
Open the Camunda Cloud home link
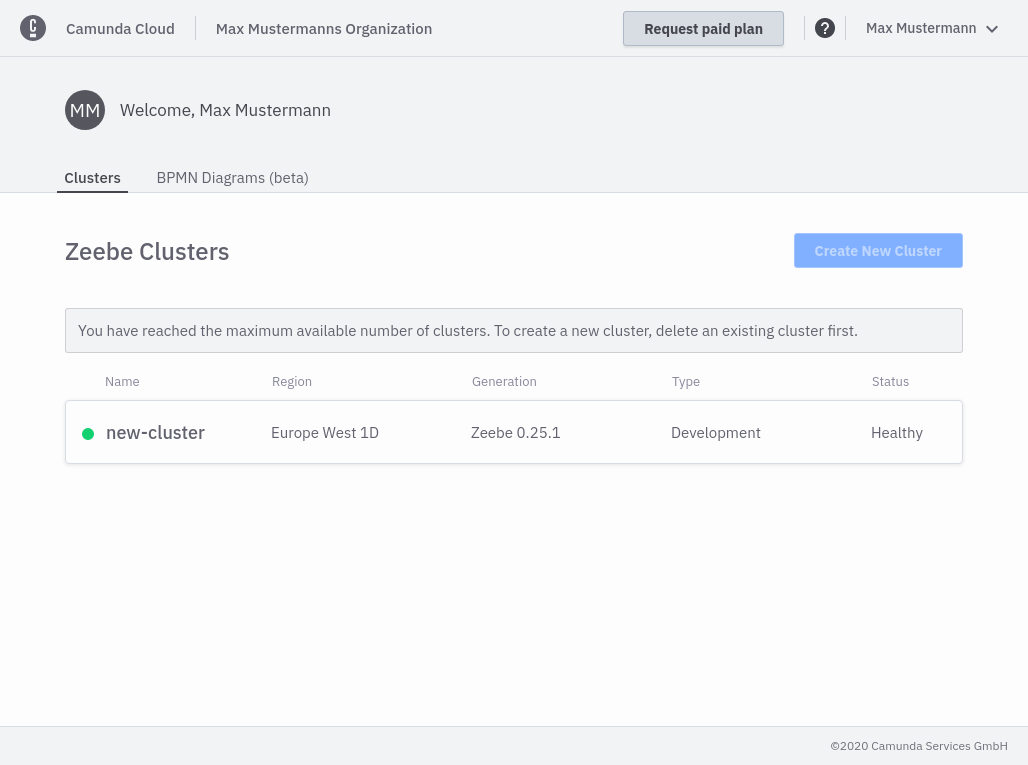(120, 29)
